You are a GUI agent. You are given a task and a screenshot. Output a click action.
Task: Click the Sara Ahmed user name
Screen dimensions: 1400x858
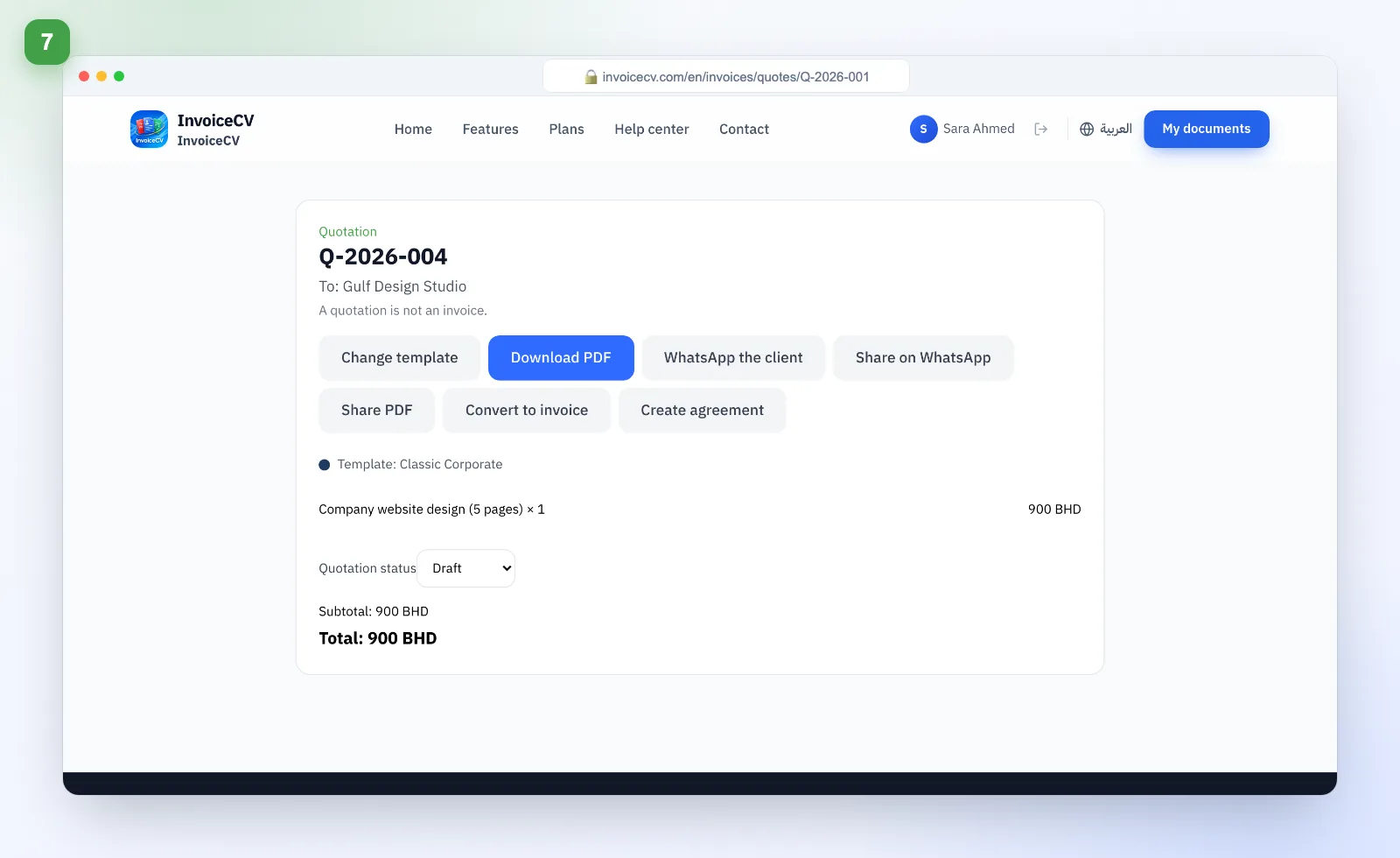[x=979, y=129]
